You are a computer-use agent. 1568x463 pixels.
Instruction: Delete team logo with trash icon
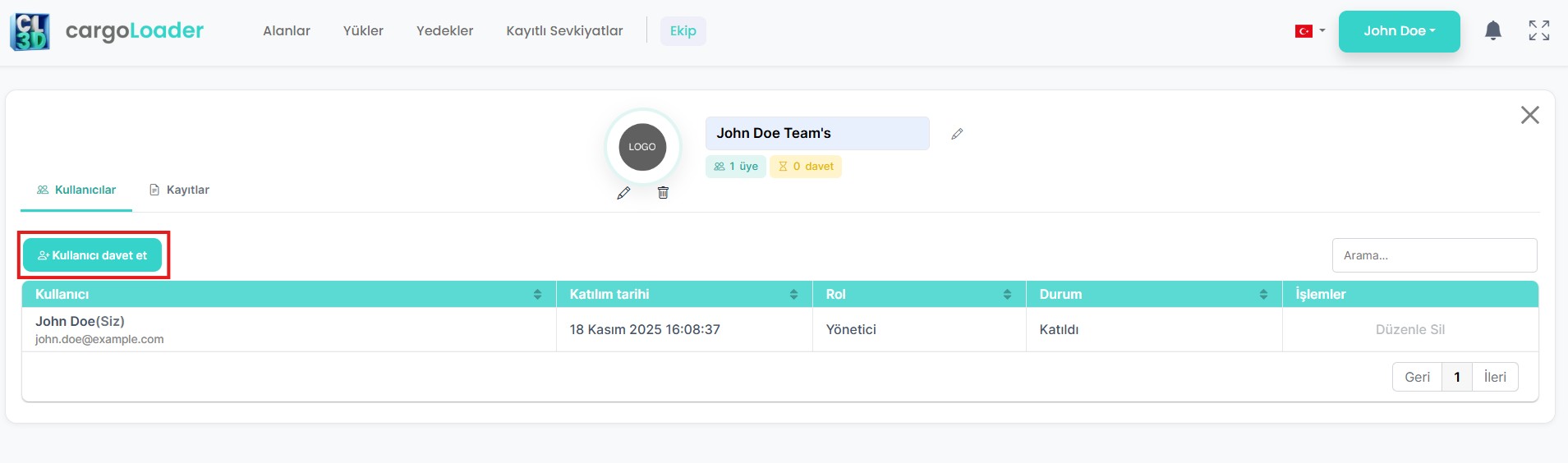[x=663, y=193]
